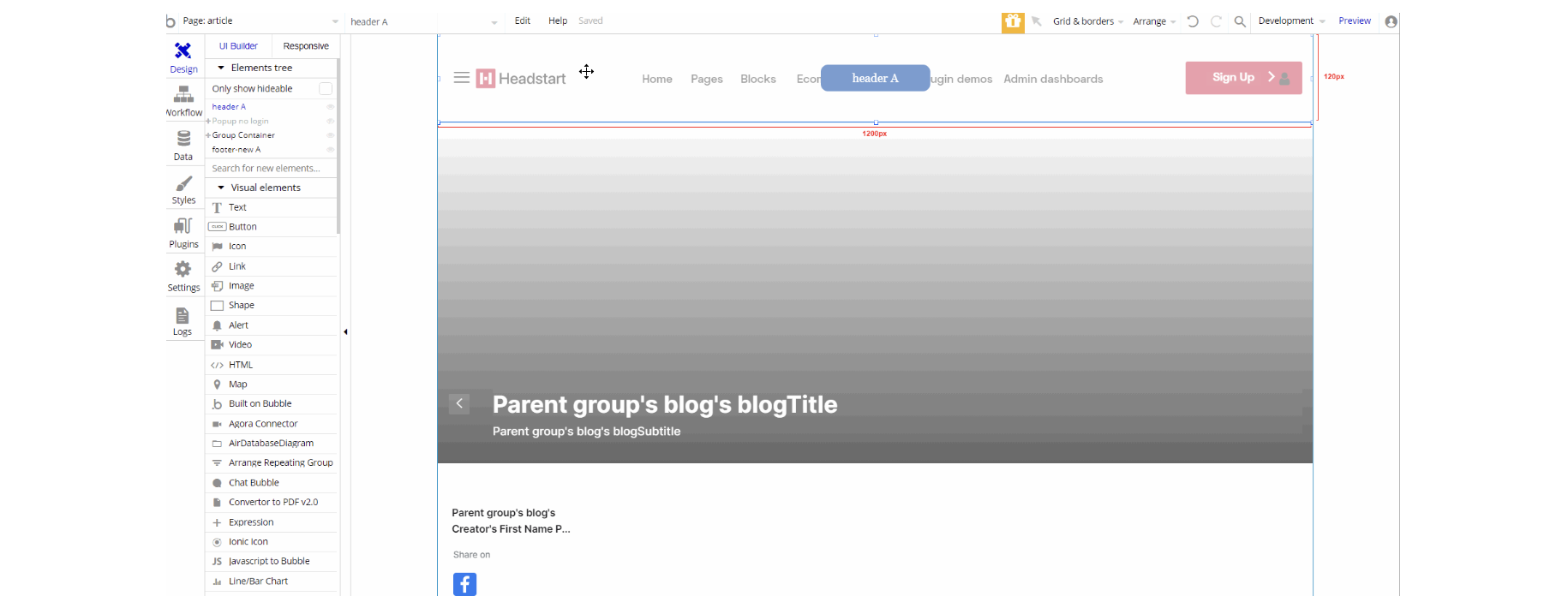The width and height of the screenshot is (1568, 608).
Task: Click the Preview link
Action: coord(1355,21)
